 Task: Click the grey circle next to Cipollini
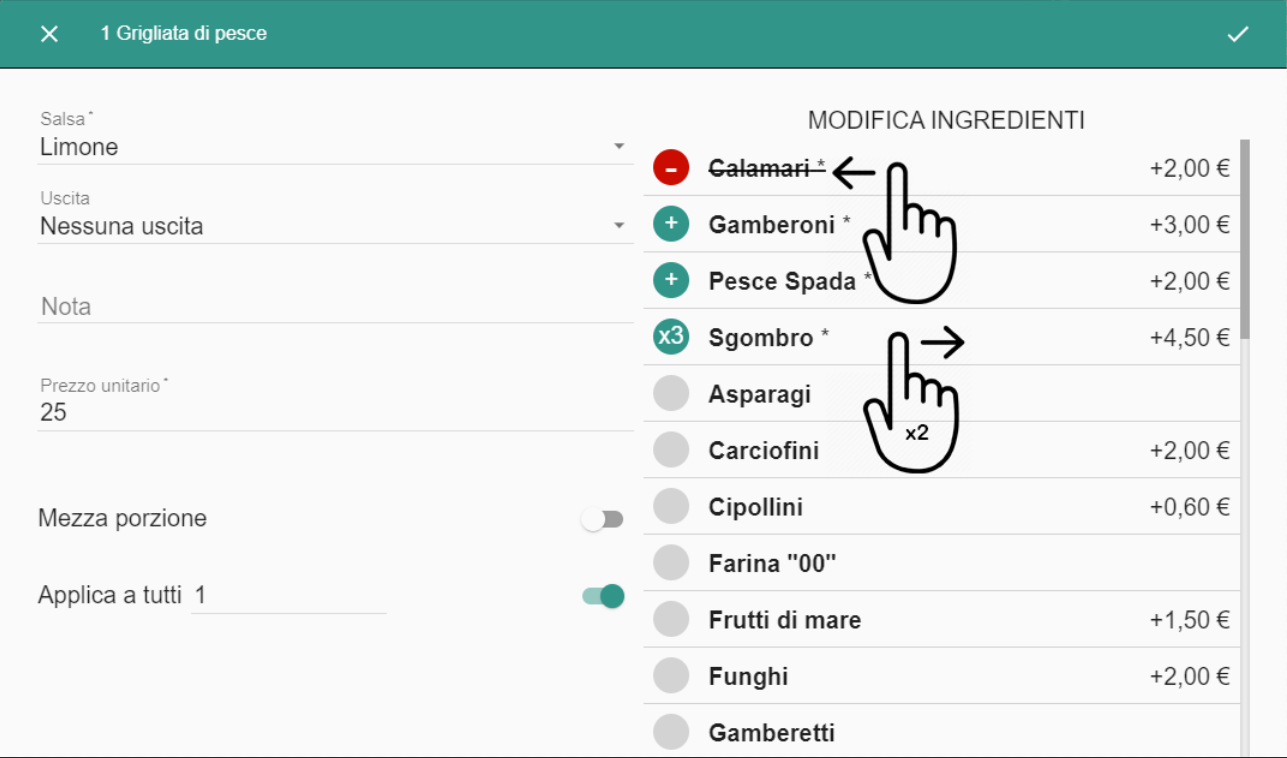(x=671, y=507)
